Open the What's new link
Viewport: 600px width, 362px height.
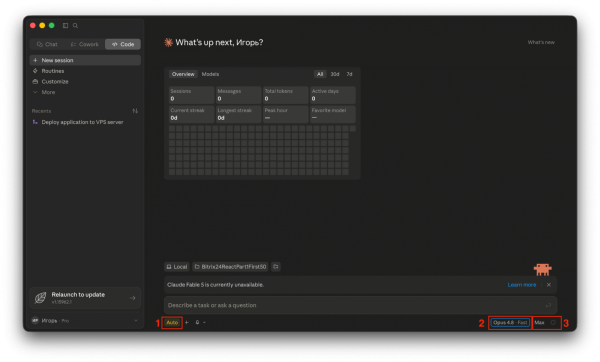pyautogui.click(x=541, y=42)
